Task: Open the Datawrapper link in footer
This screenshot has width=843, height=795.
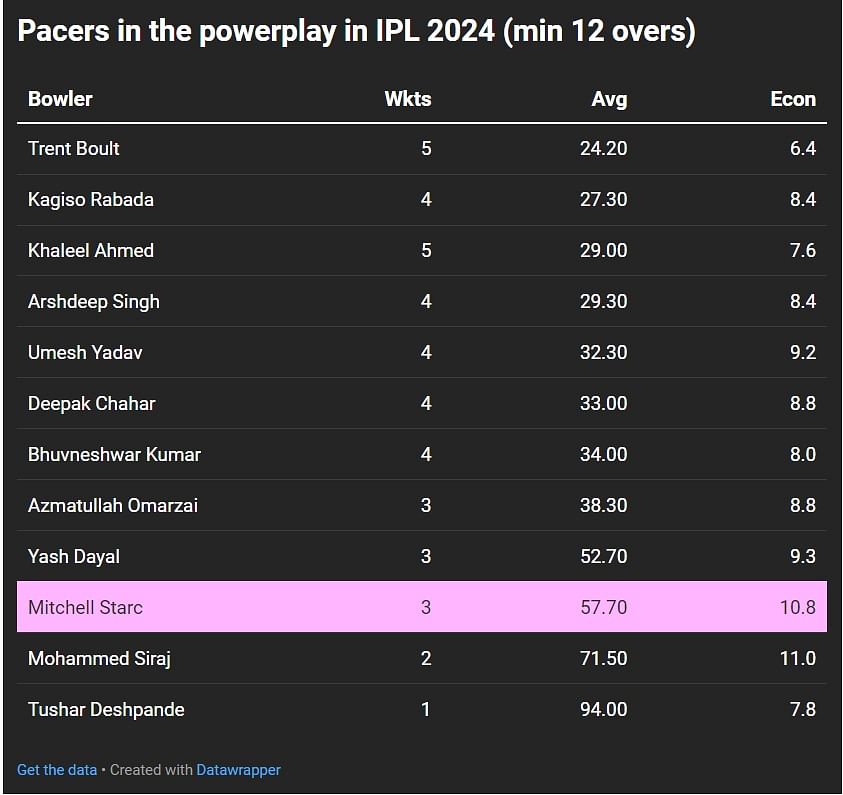Action: click(x=238, y=770)
